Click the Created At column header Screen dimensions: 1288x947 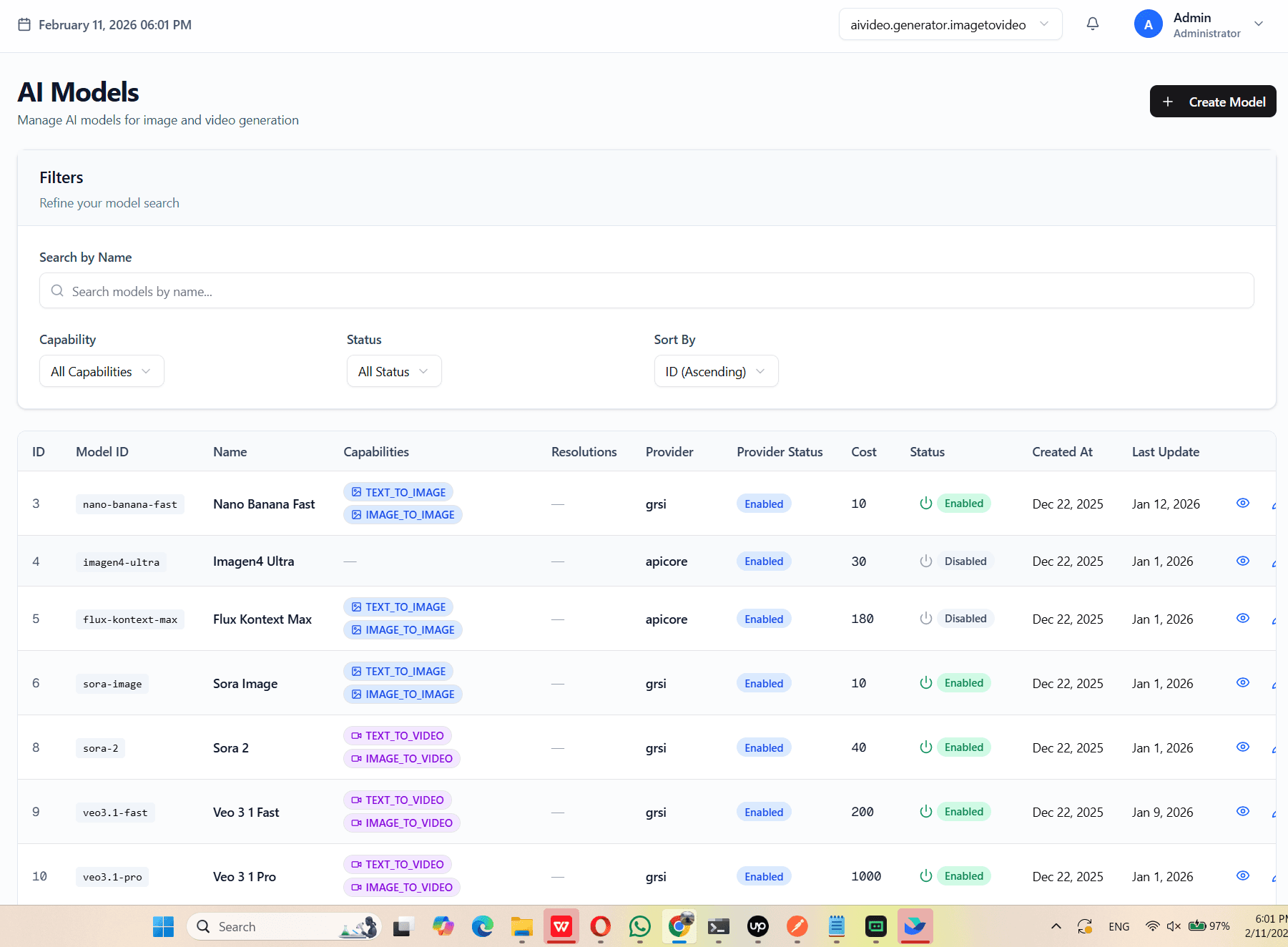(x=1062, y=452)
